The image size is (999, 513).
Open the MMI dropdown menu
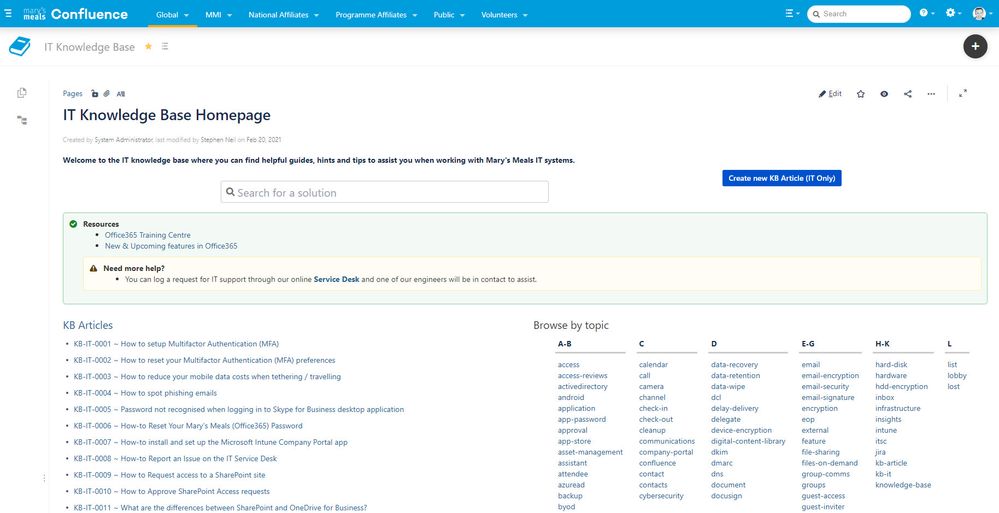[219, 14]
